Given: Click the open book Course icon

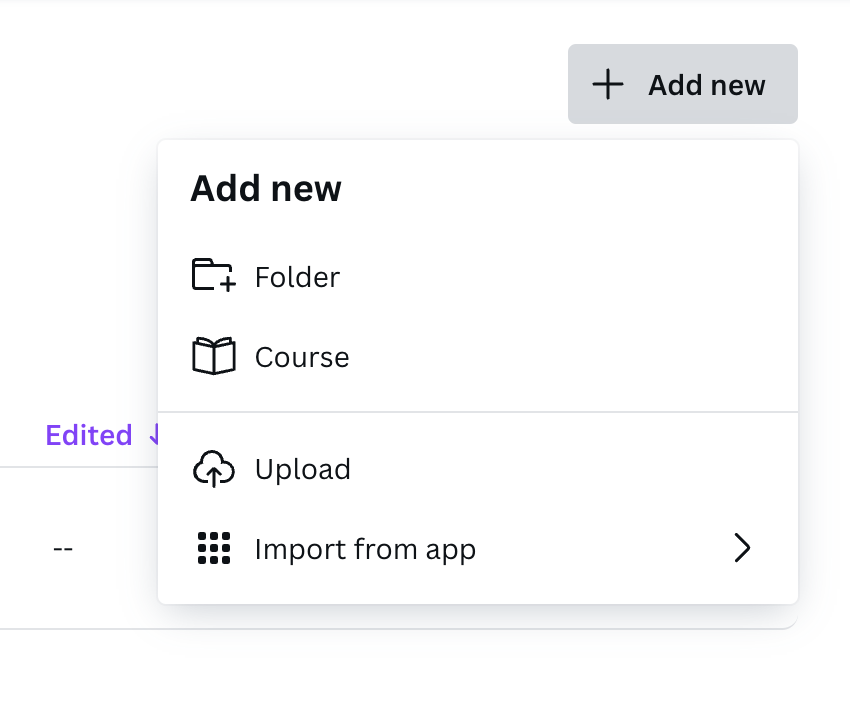Looking at the screenshot, I should coord(213,357).
